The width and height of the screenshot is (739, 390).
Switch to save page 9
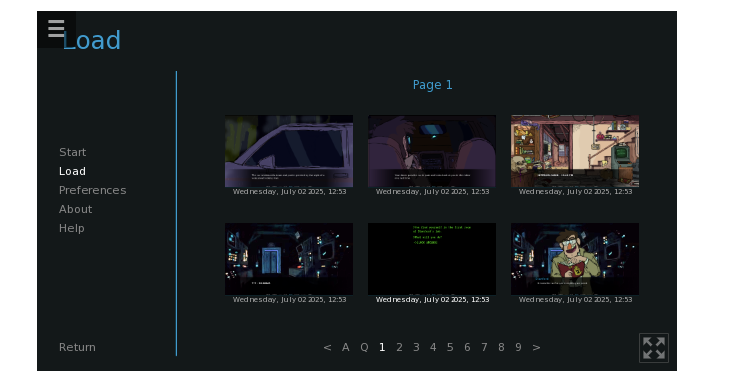tap(518, 348)
